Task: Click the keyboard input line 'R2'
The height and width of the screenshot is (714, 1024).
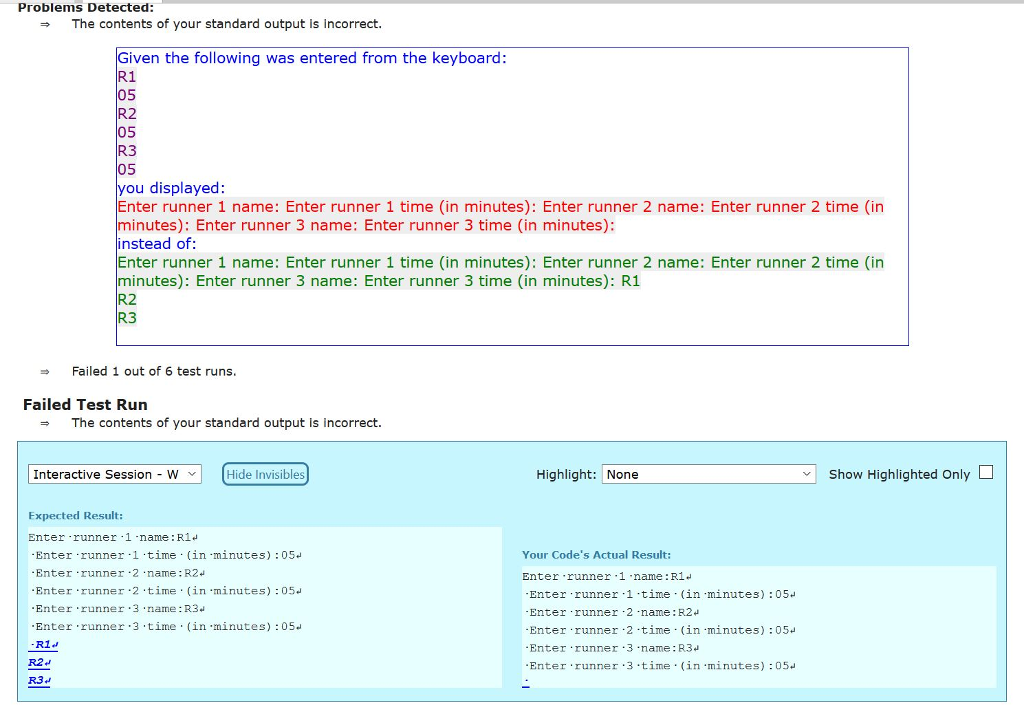Action: pos(127,114)
